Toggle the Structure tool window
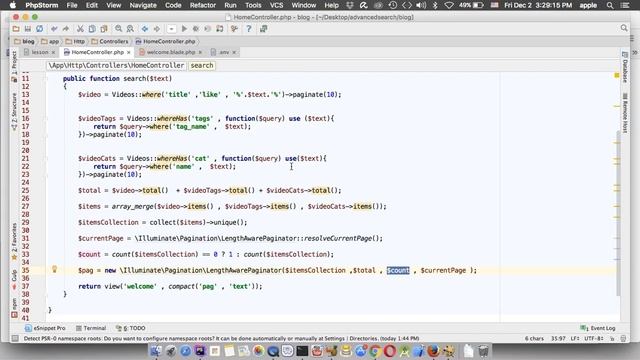Image resolution: width=640 pixels, height=360 pixels. tap(14, 111)
